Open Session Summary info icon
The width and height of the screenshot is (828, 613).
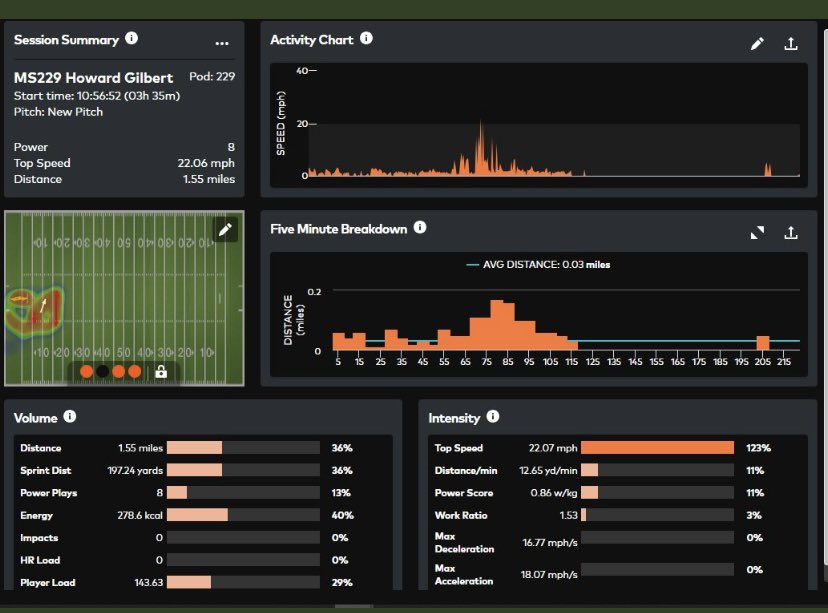click(131, 38)
